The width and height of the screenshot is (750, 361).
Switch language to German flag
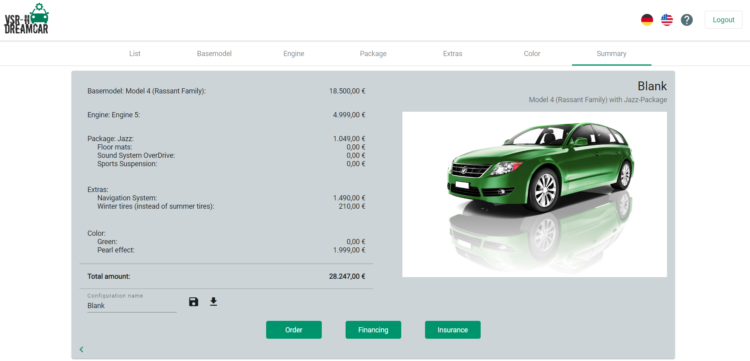647,20
